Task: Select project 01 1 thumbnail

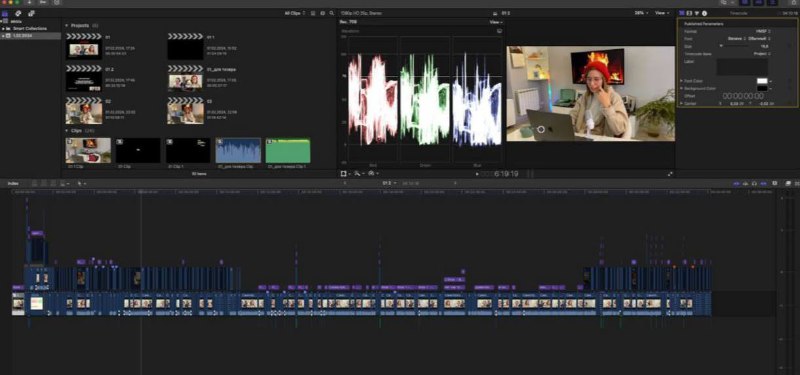Action: 185,47
